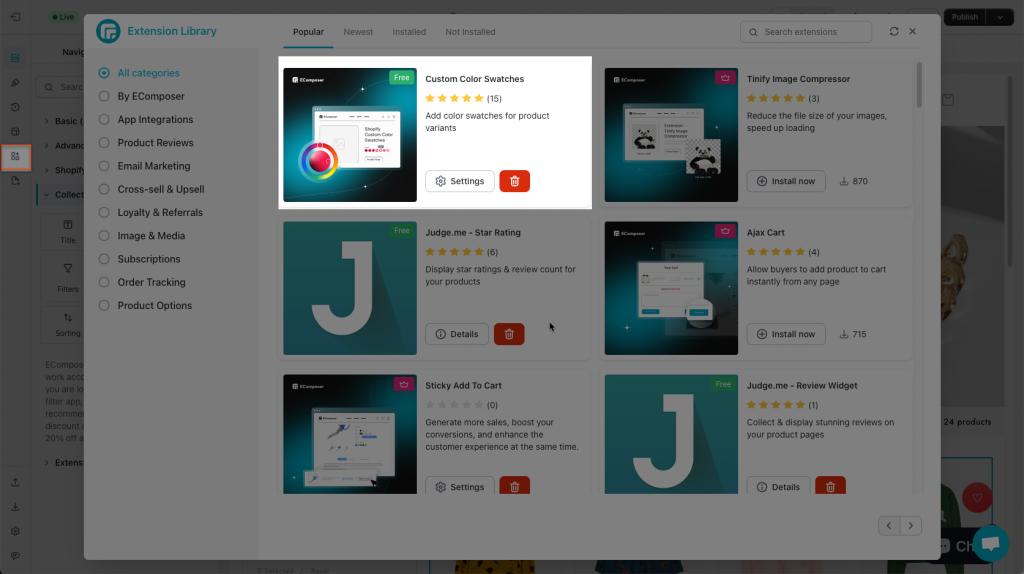Click the Sticky Add To Cart thumbnail
The image size is (1024, 574).
point(349,434)
